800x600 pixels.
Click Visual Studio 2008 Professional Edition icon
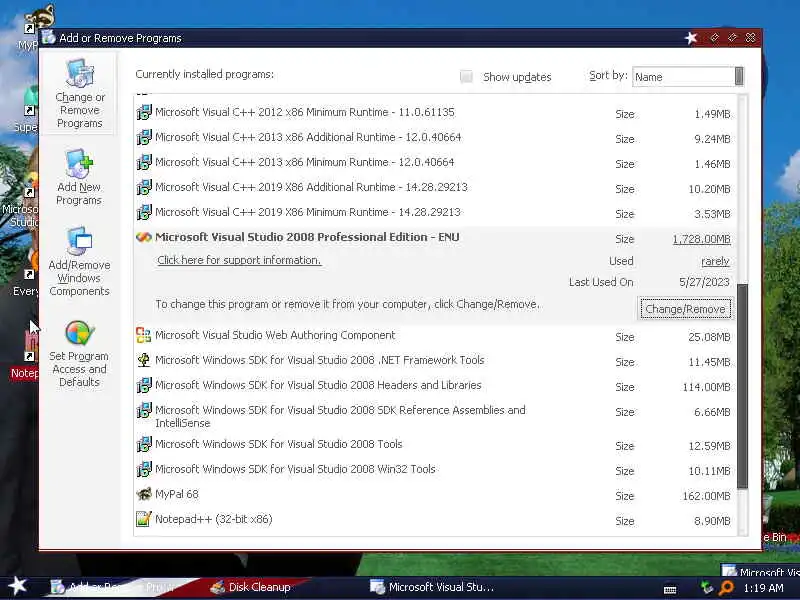(x=144, y=237)
